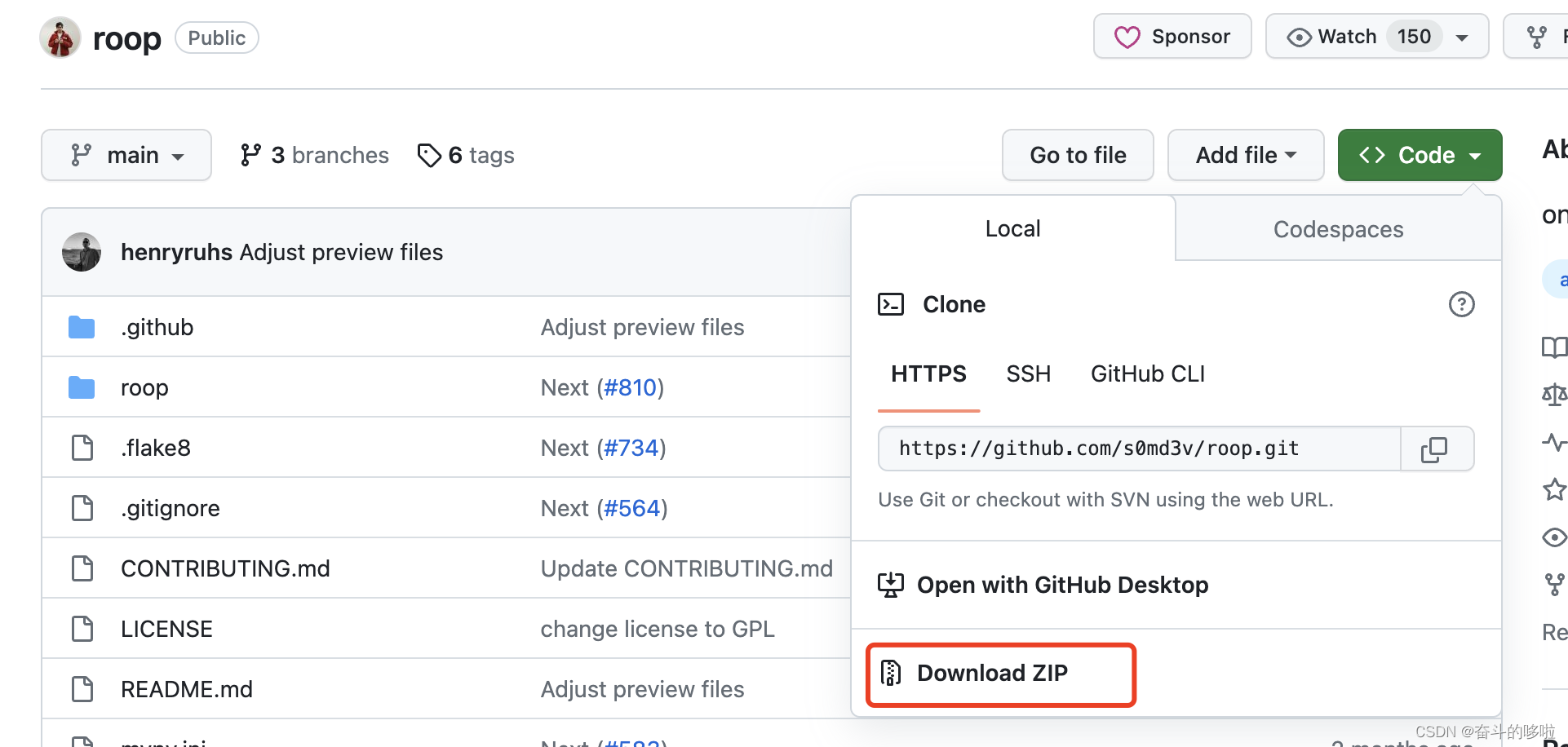Open pull request #564 link
Screen dimensions: 1568x747
click(631, 508)
